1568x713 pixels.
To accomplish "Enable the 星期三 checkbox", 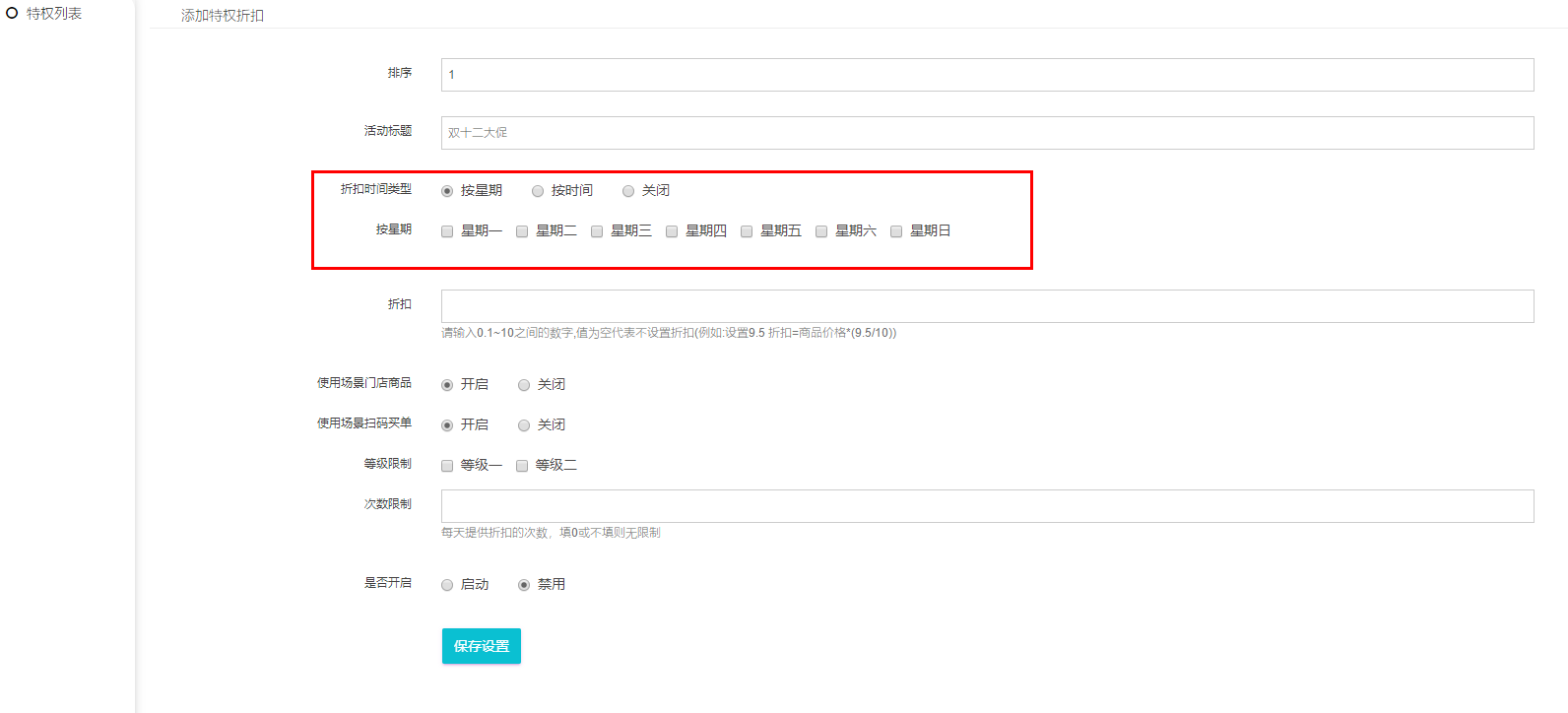I will [597, 231].
